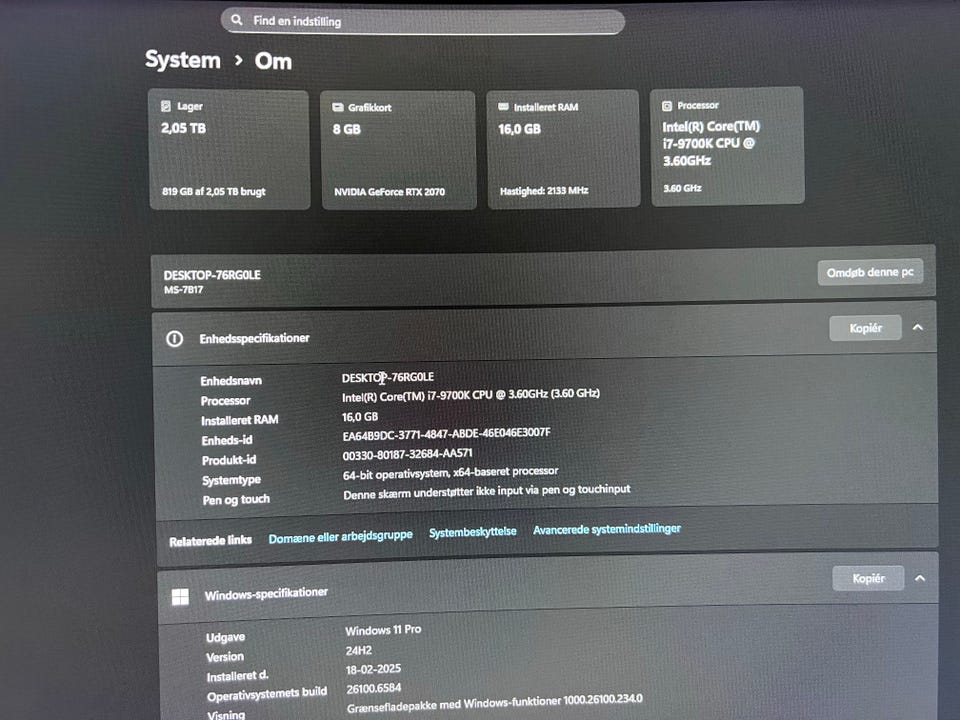Screen dimensions: 960x720
Task: Click the Udgave label
Action: [x=225, y=637]
